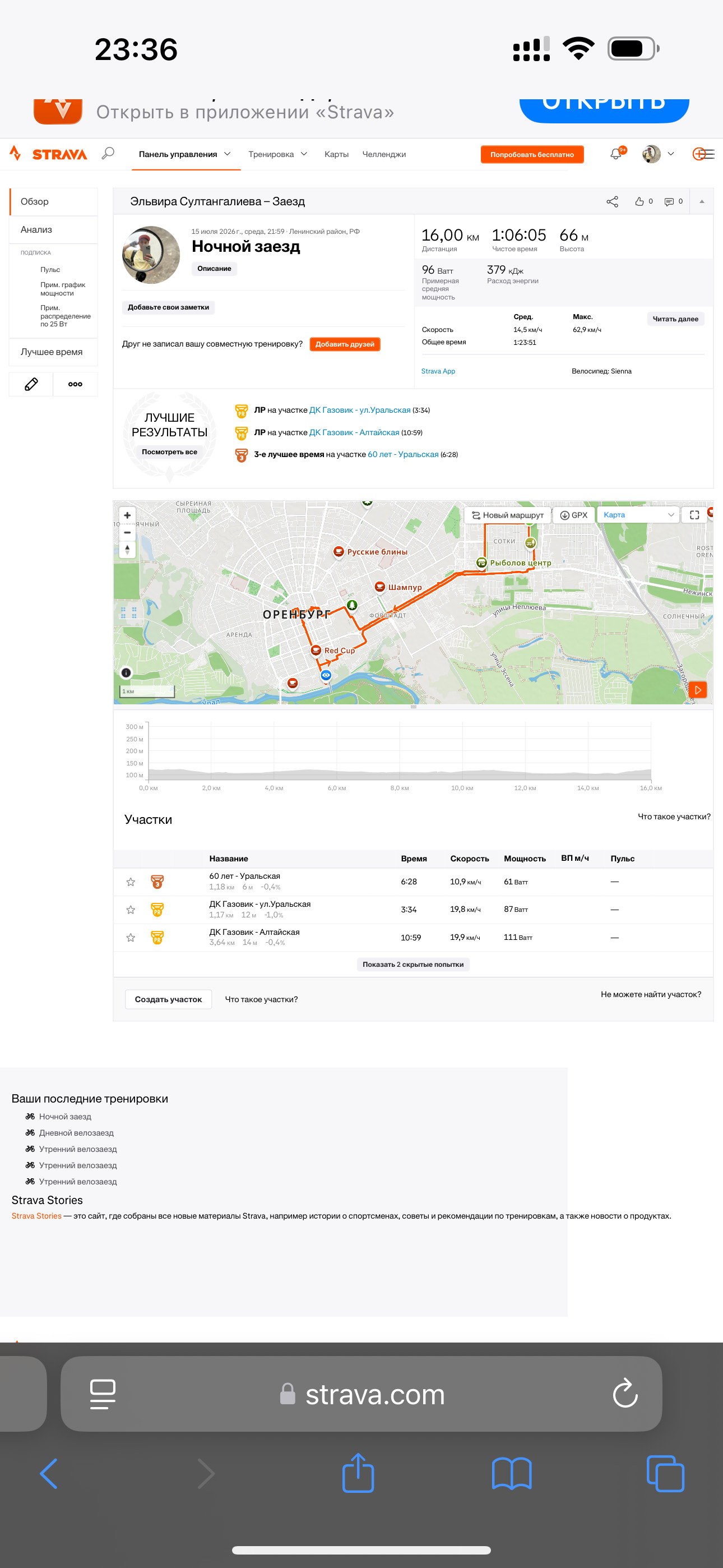Click the Red Cup cafe marker

(316, 650)
